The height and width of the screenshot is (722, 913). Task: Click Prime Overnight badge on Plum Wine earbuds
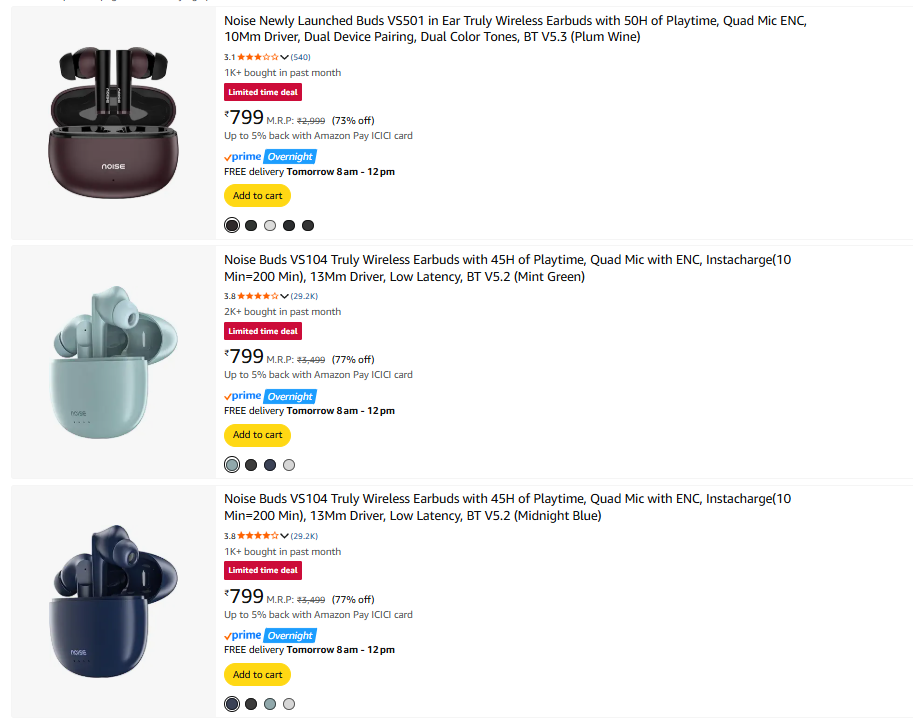pyautogui.click(x=269, y=157)
